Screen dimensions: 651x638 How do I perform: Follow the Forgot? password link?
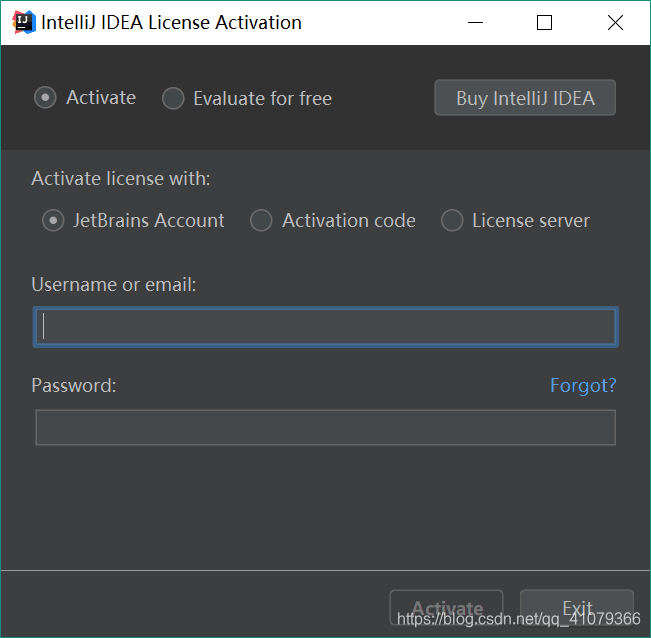(x=583, y=386)
